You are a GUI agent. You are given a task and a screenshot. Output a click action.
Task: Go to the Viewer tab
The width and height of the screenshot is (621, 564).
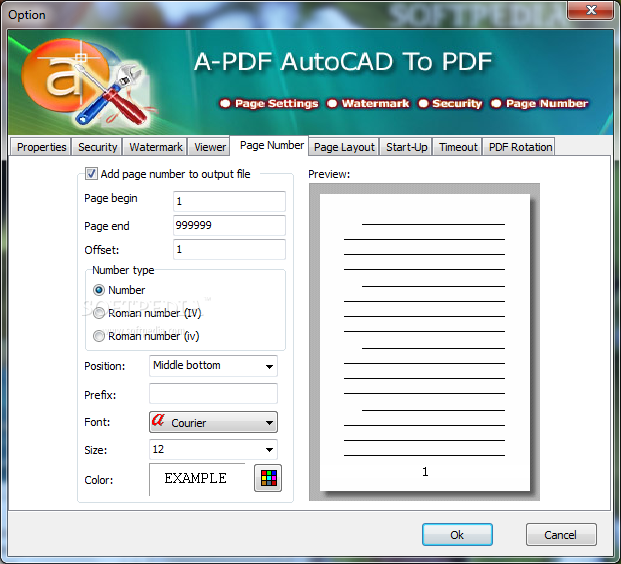coord(210,147)
